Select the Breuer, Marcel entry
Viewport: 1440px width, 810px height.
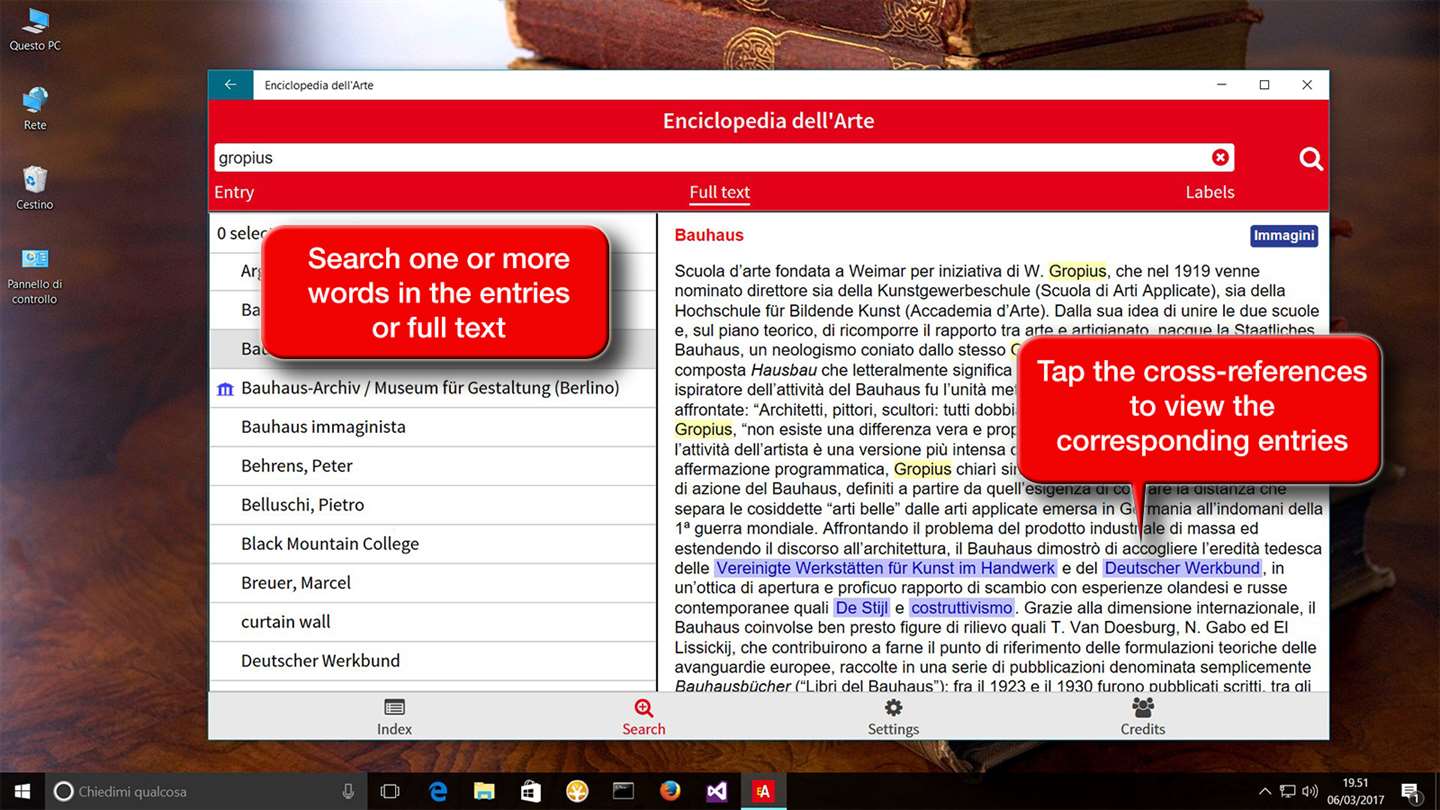(x=433, y=583)
